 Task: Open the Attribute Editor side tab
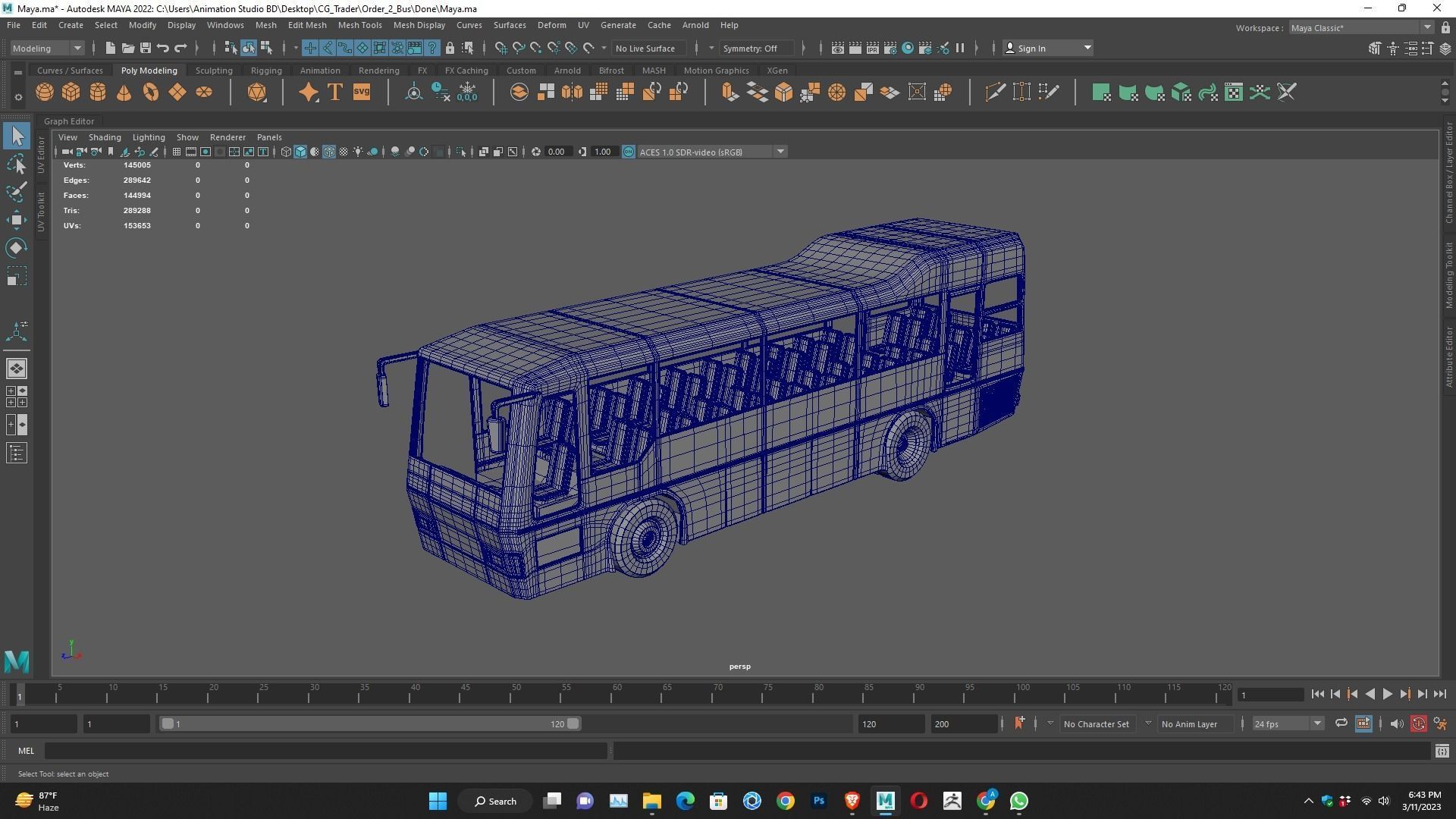coord(1448,357)
